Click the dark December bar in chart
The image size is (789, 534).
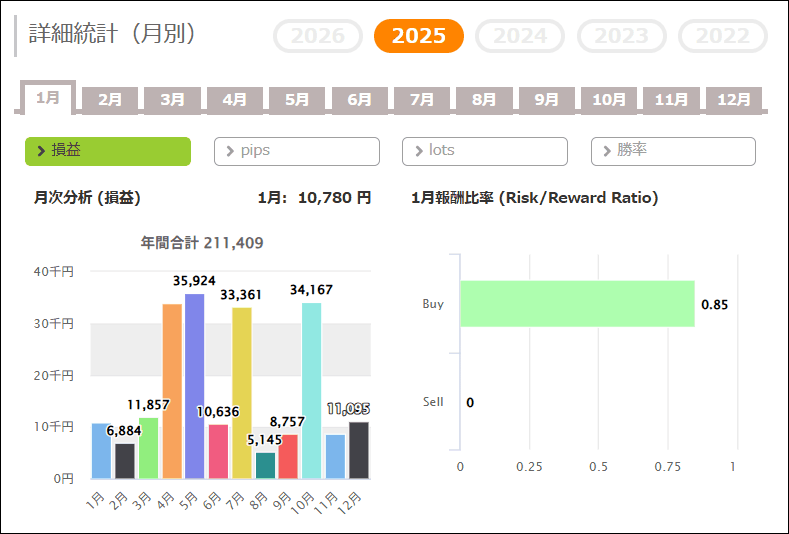tap(359, 450)
